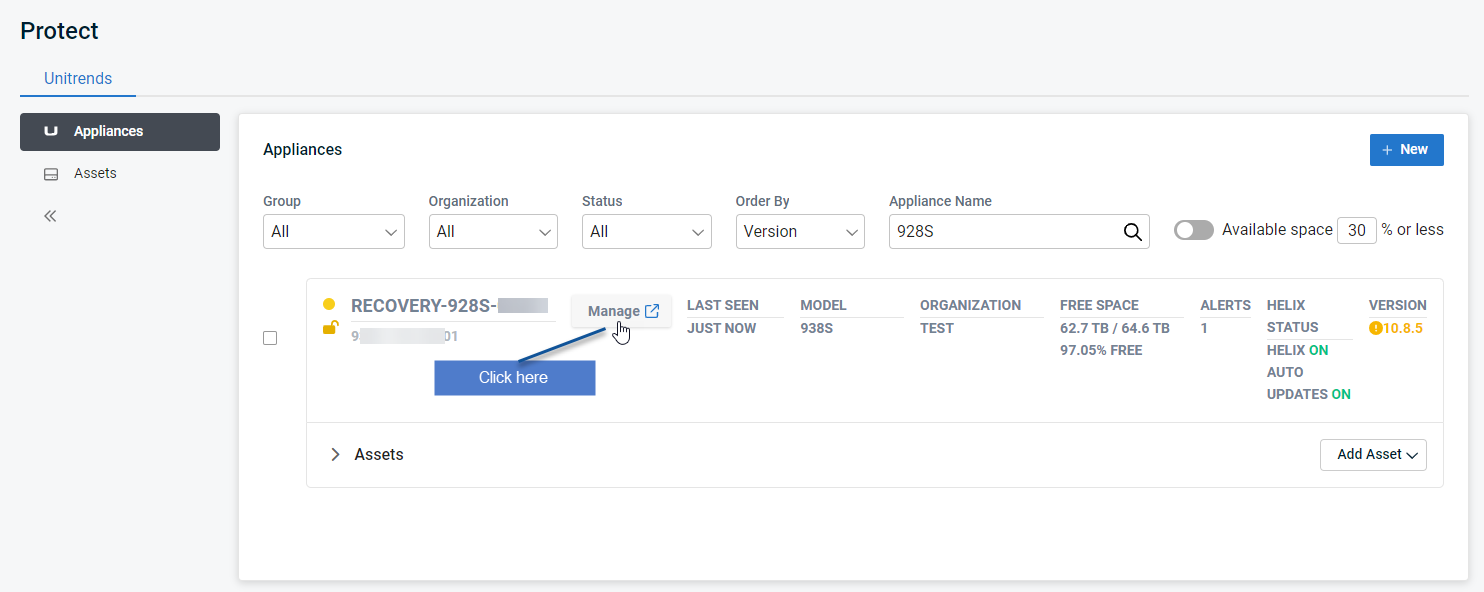The width and height of the screenshot is (1484, 592).
Task: Click the Assets sidebar icon
Action: 51,174
